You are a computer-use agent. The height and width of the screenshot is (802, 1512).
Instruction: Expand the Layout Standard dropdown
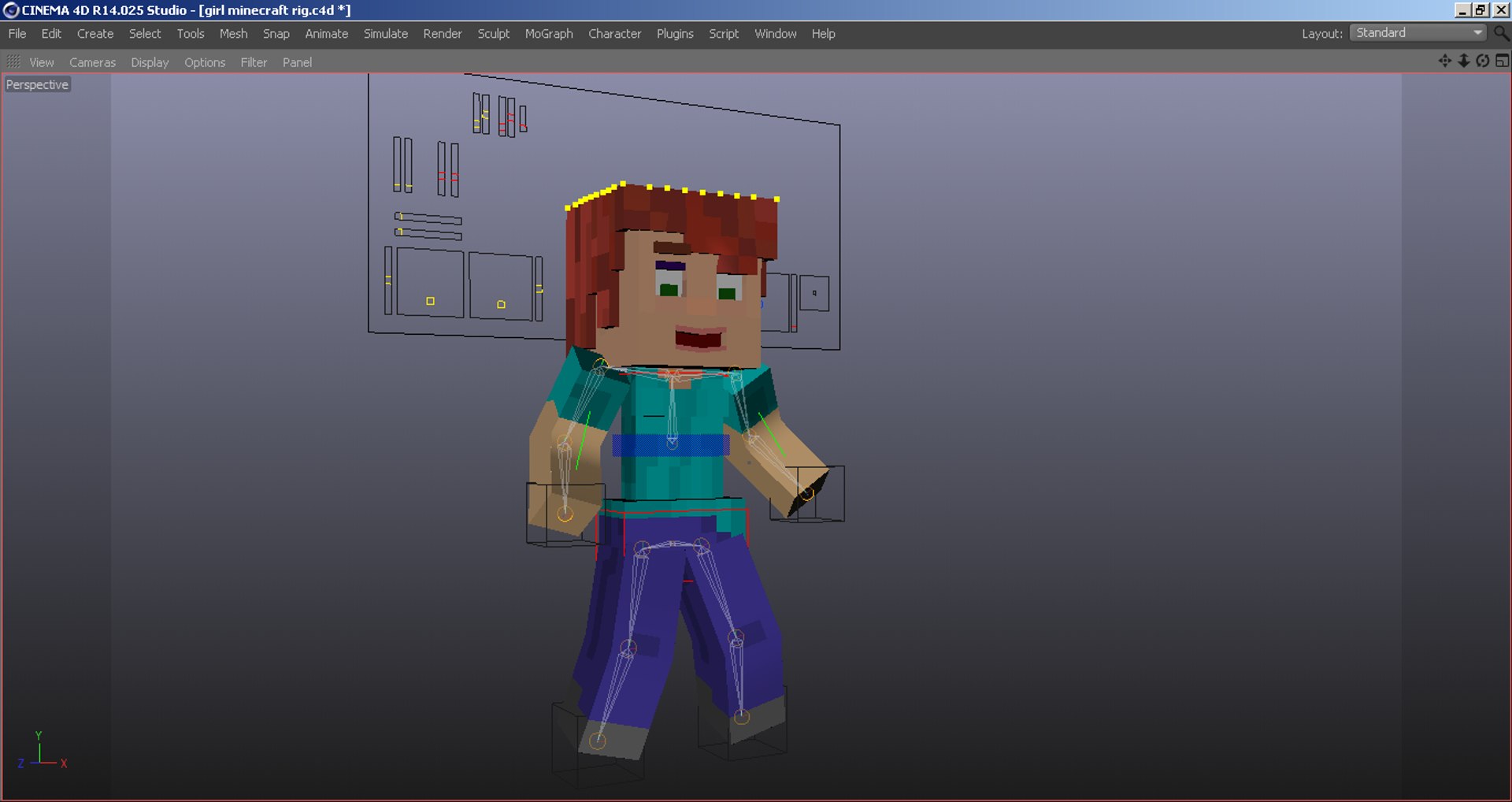coord(1418,33)
